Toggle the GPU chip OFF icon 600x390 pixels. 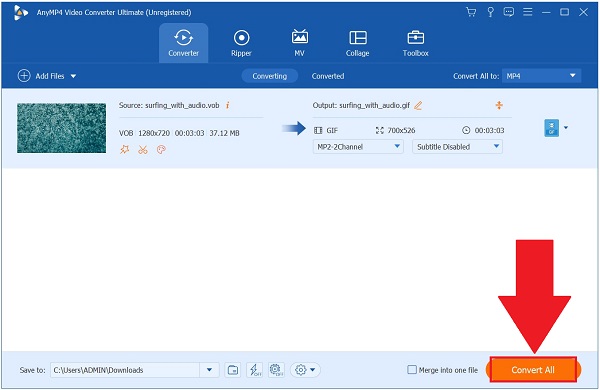point(276,370)
